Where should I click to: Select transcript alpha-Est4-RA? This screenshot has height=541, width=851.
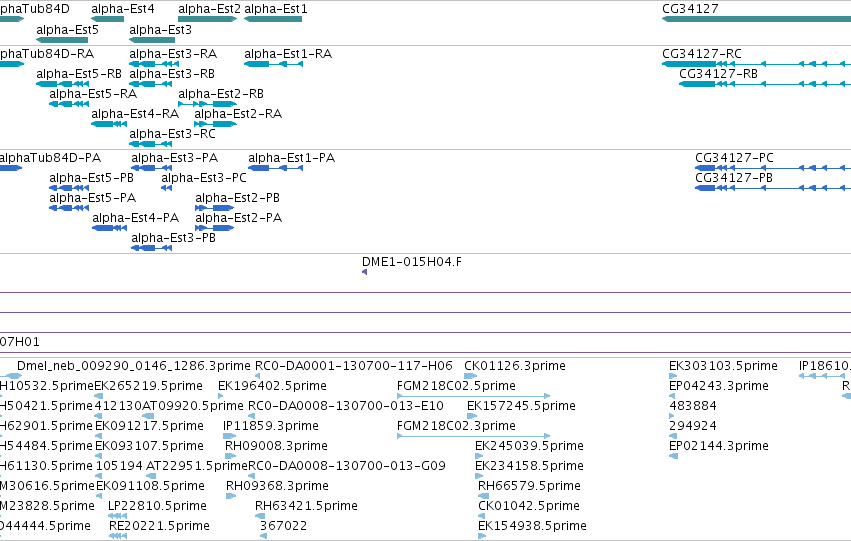[110, 124]
